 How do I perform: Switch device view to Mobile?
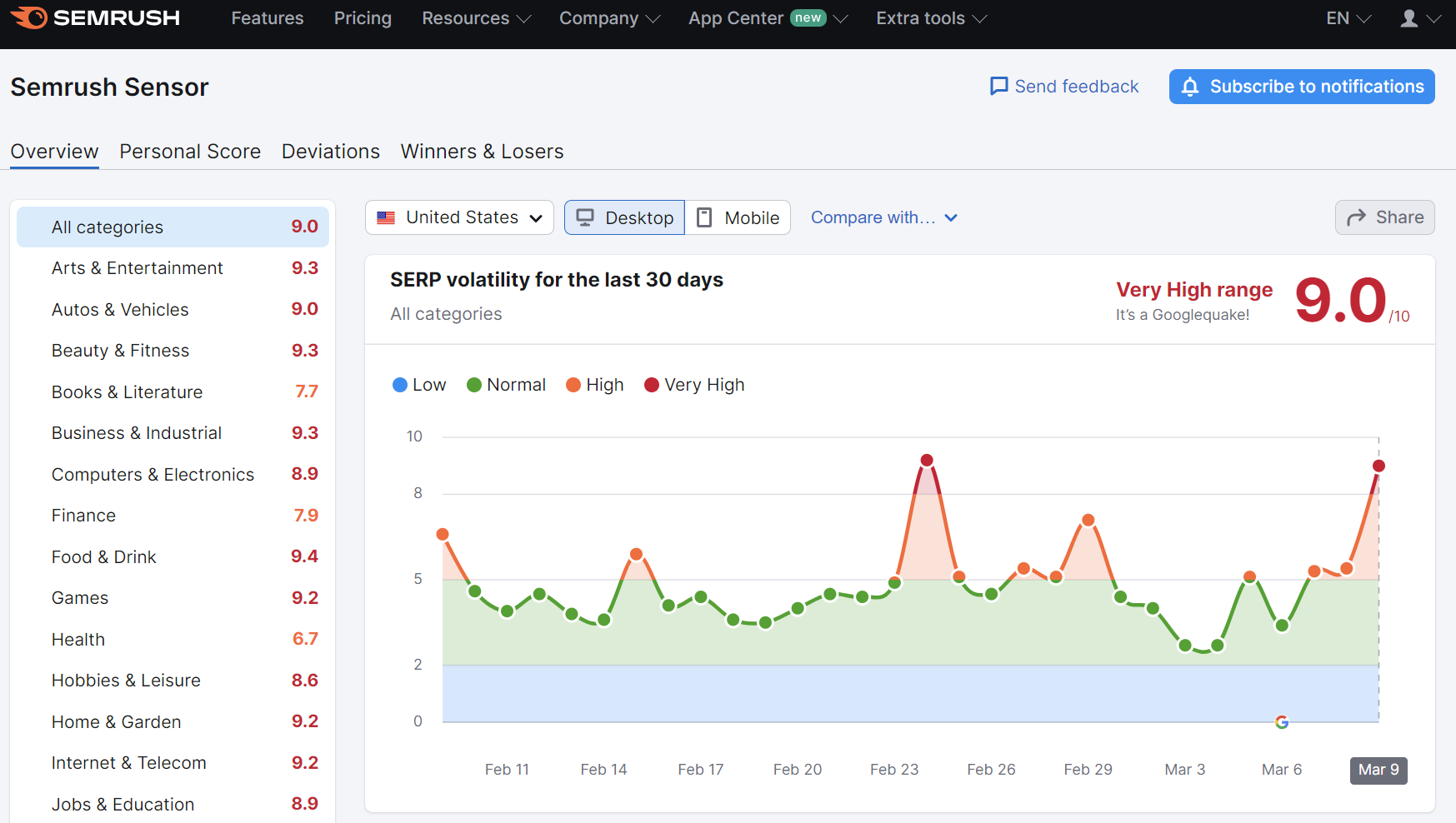click(x=738, y=218)
